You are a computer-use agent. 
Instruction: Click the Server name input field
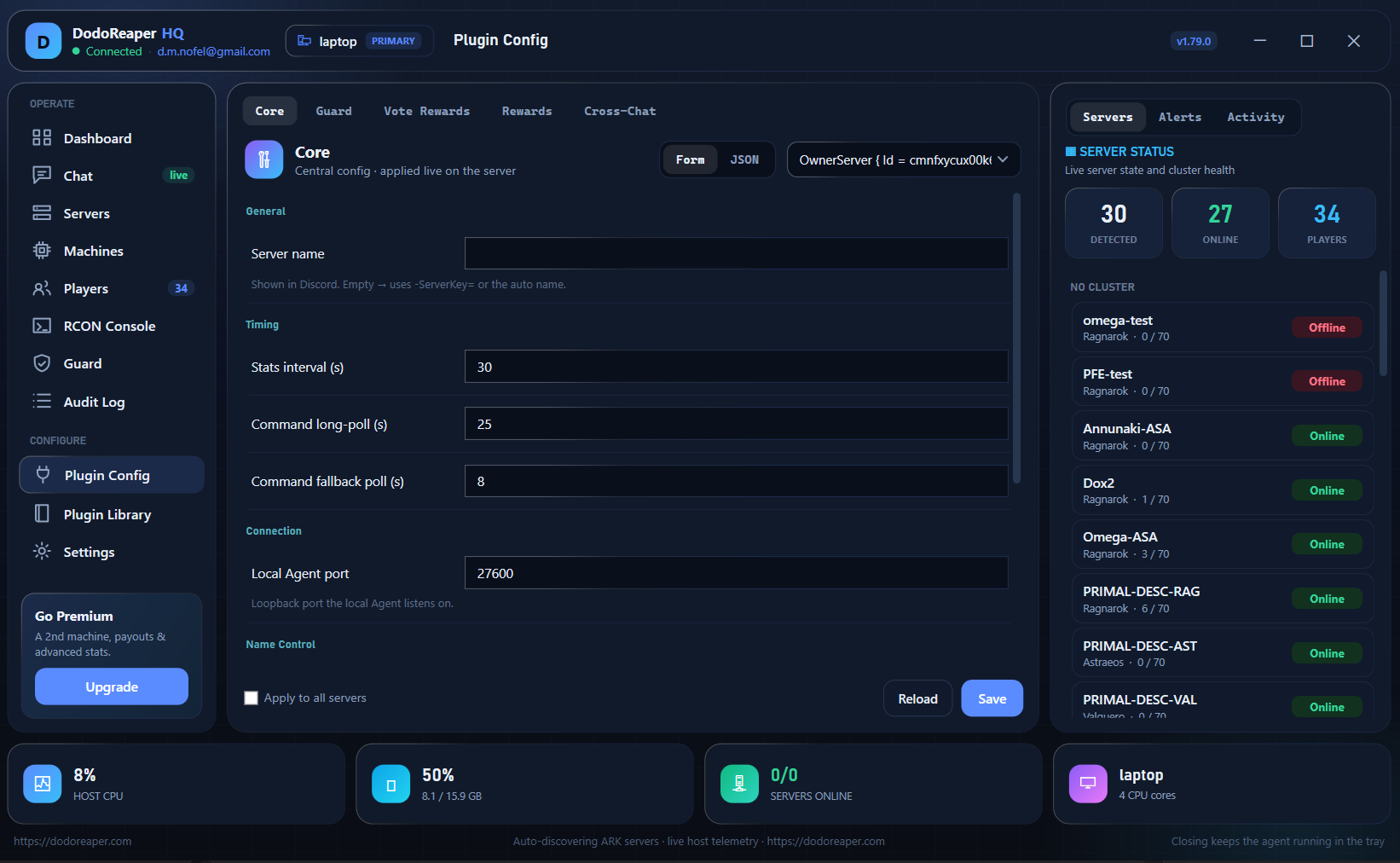coord(737,253)
